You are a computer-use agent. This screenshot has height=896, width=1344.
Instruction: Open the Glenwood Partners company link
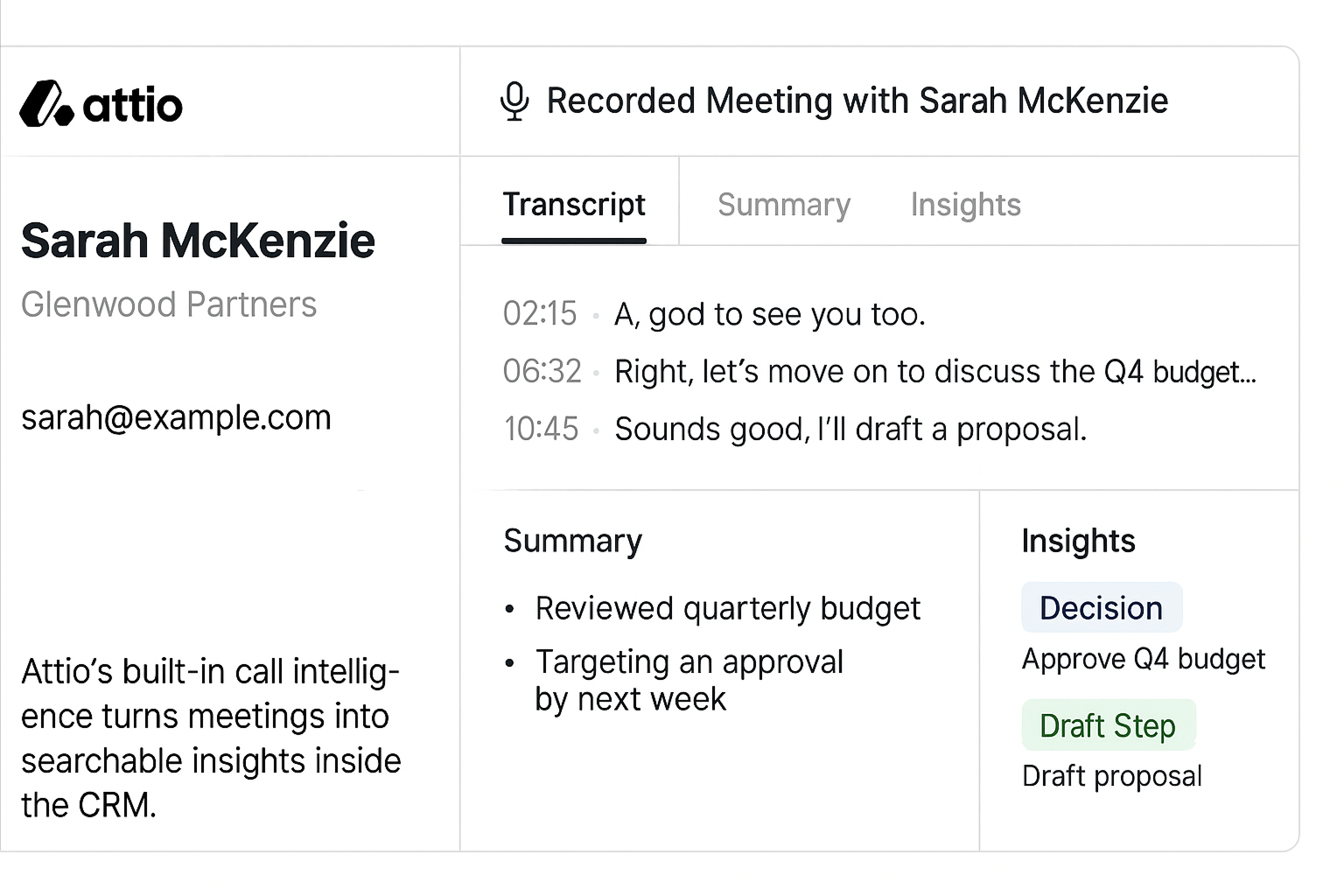pos(169,304)
